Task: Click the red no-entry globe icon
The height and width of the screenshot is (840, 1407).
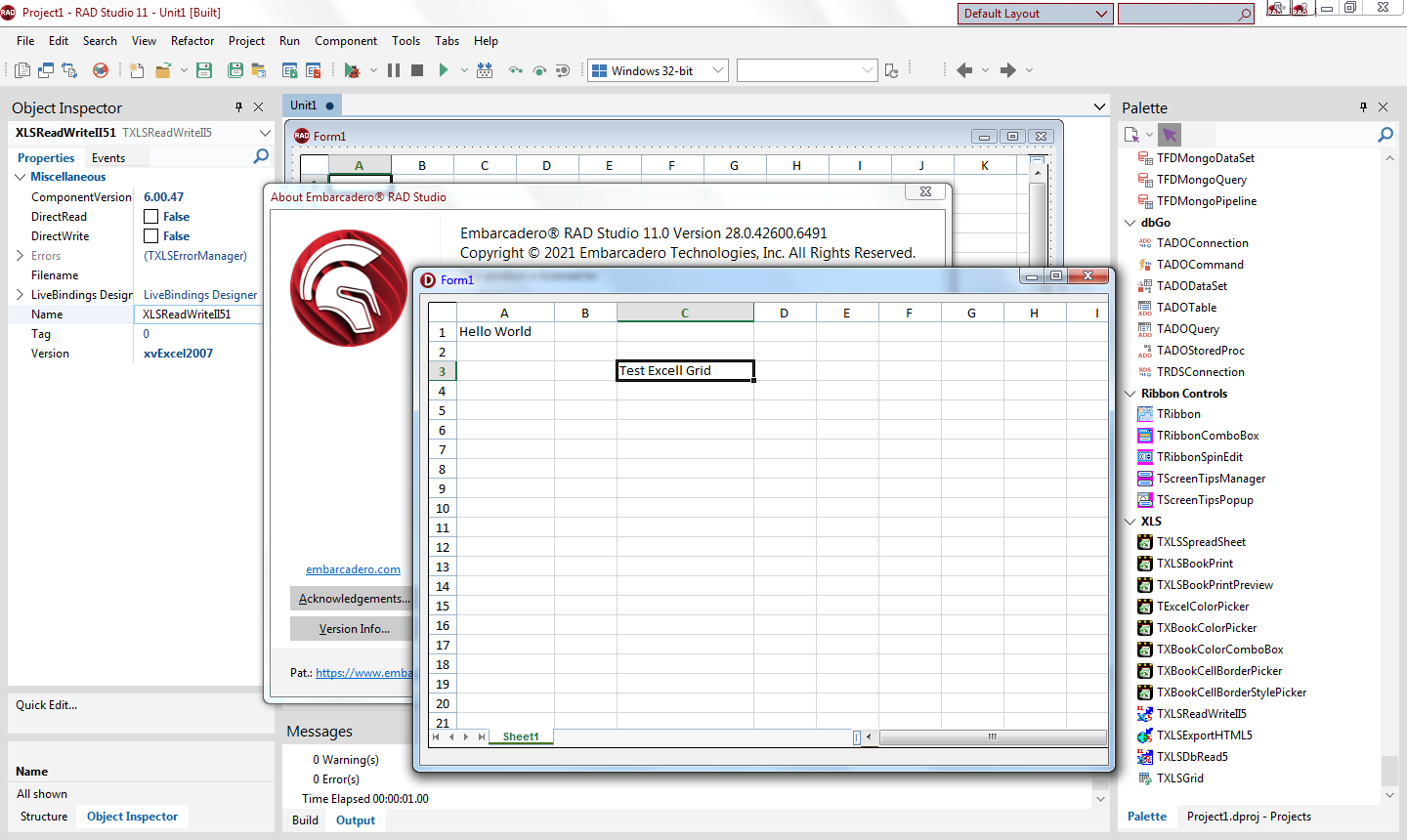Action: tap(101, 70)
